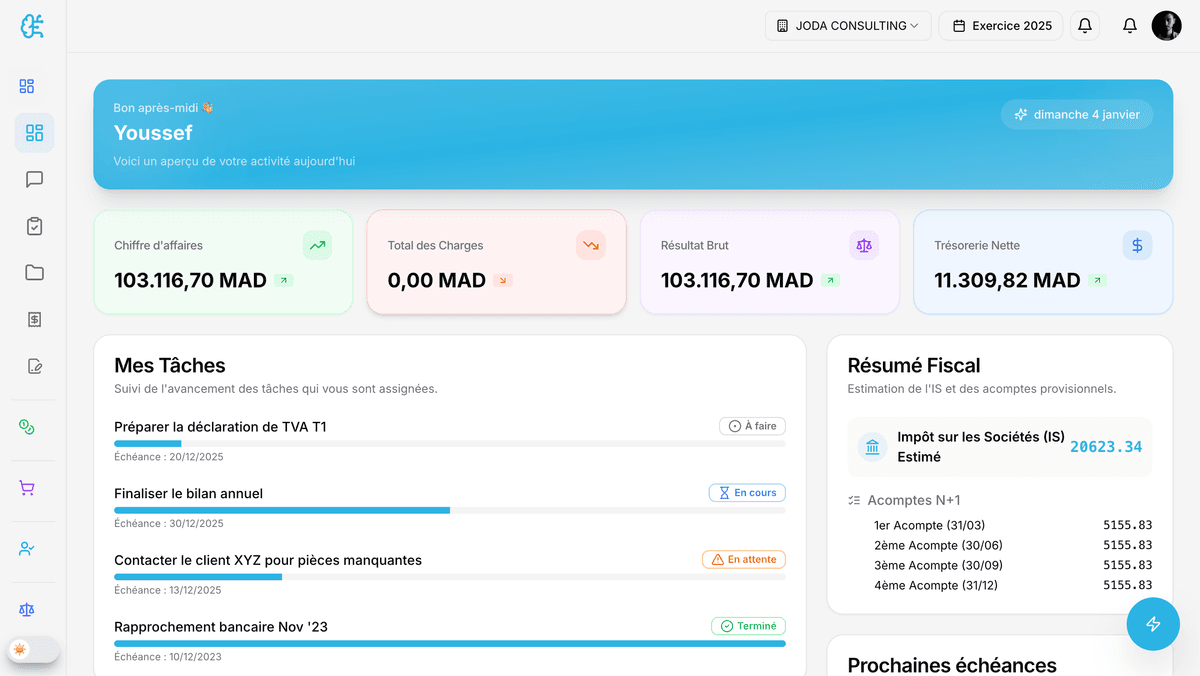The height and width of the screenshot is (676, 1200).
Task: Click the green arrow badge beside Résultat Brut amount
Action: 831,281
